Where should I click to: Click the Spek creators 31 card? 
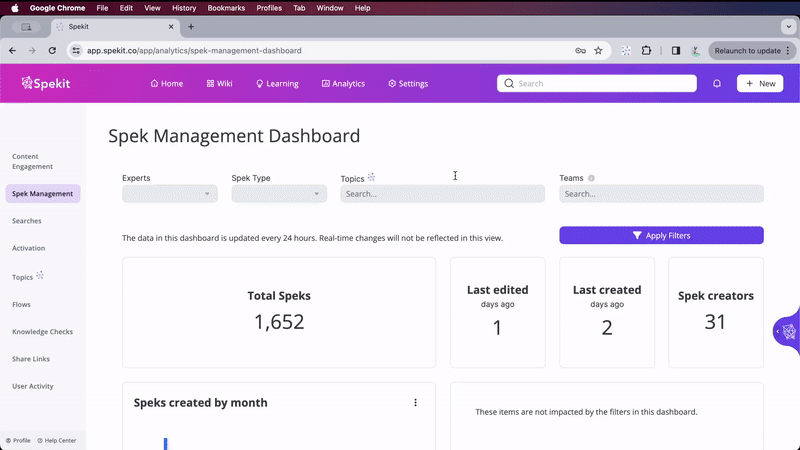coord(716,312)
